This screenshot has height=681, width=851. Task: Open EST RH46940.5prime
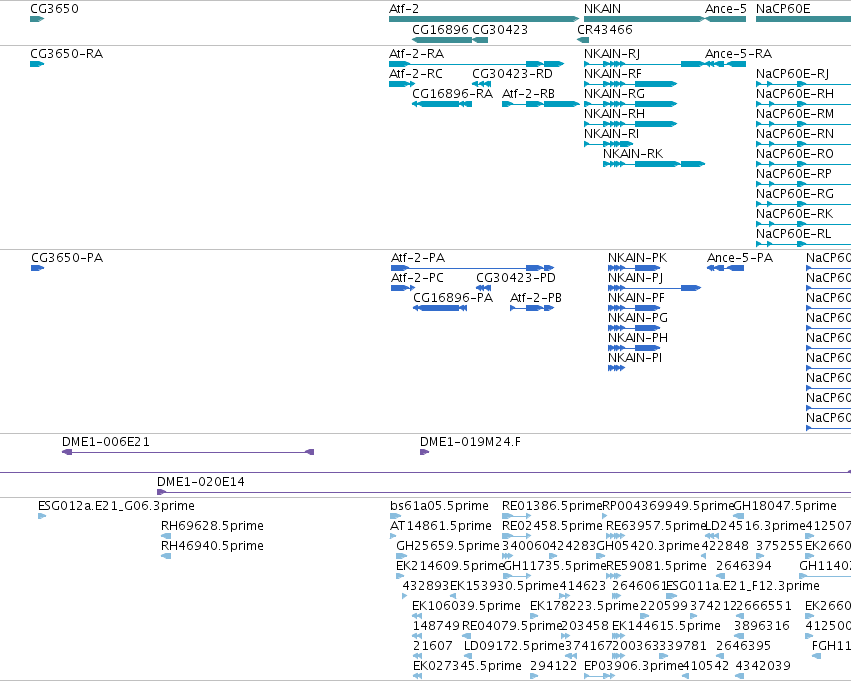212,545
